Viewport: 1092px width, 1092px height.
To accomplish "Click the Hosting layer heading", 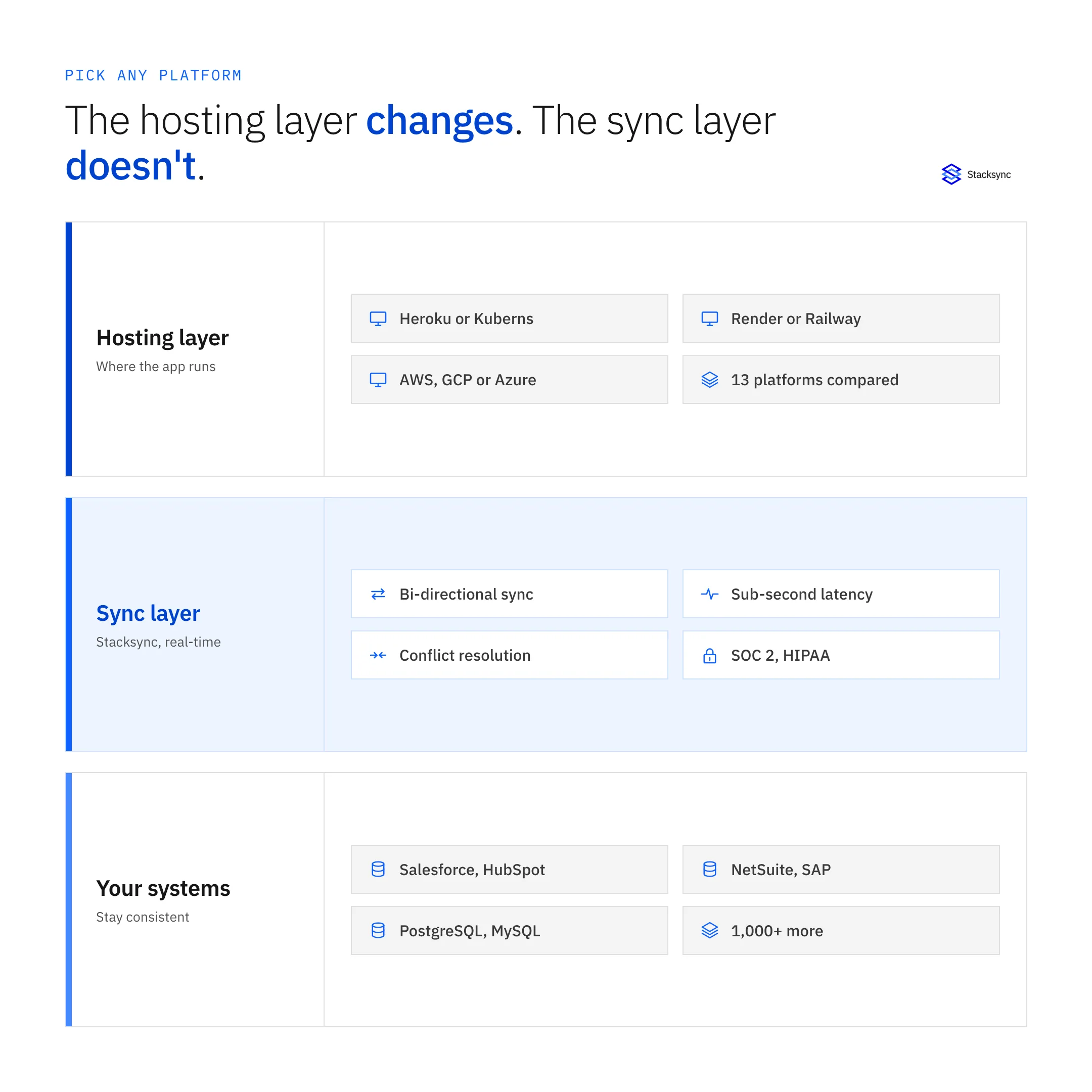I will click(x=163, y=338).
